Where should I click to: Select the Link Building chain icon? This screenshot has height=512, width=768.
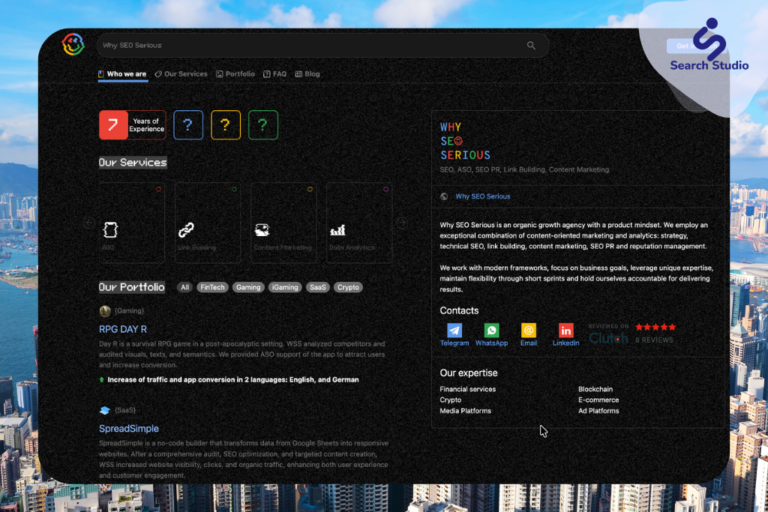[186, 230]
